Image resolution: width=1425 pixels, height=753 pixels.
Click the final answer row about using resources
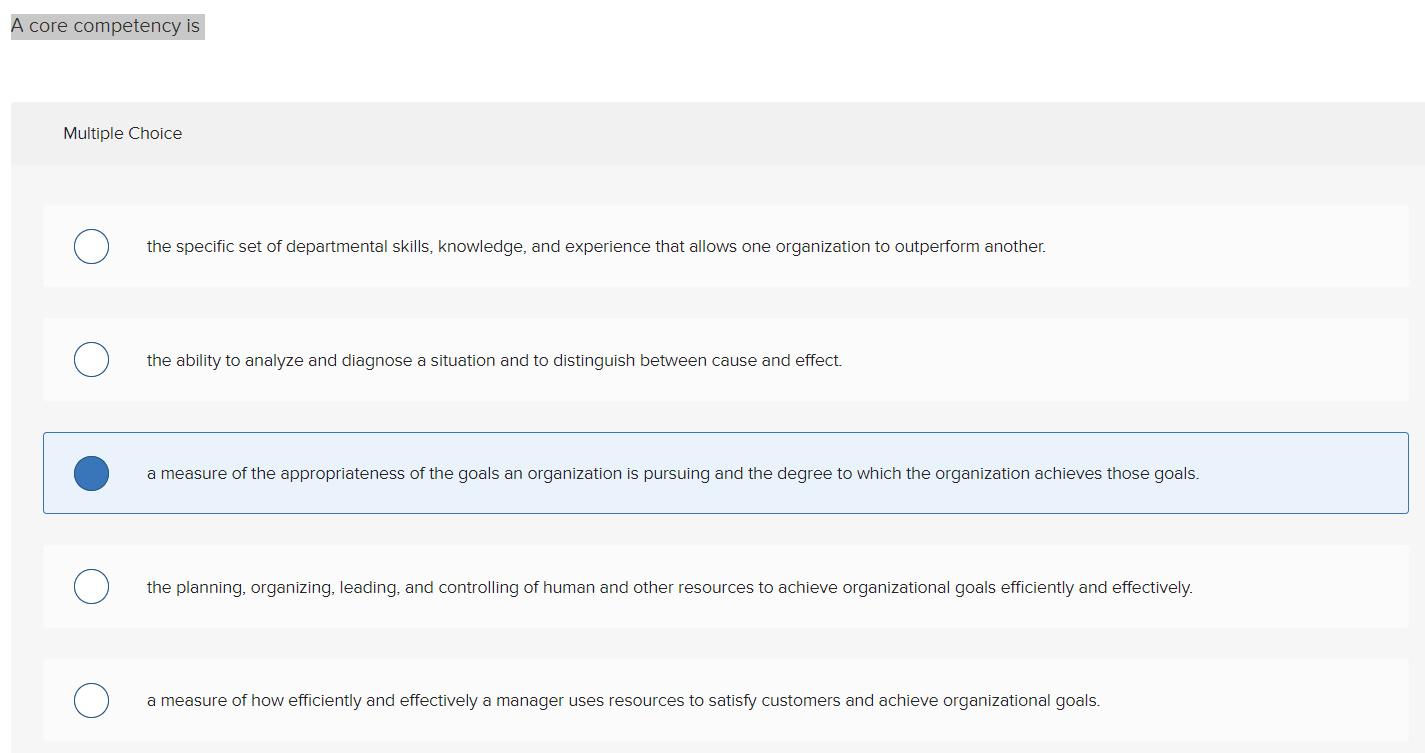[x=700, y=700]
